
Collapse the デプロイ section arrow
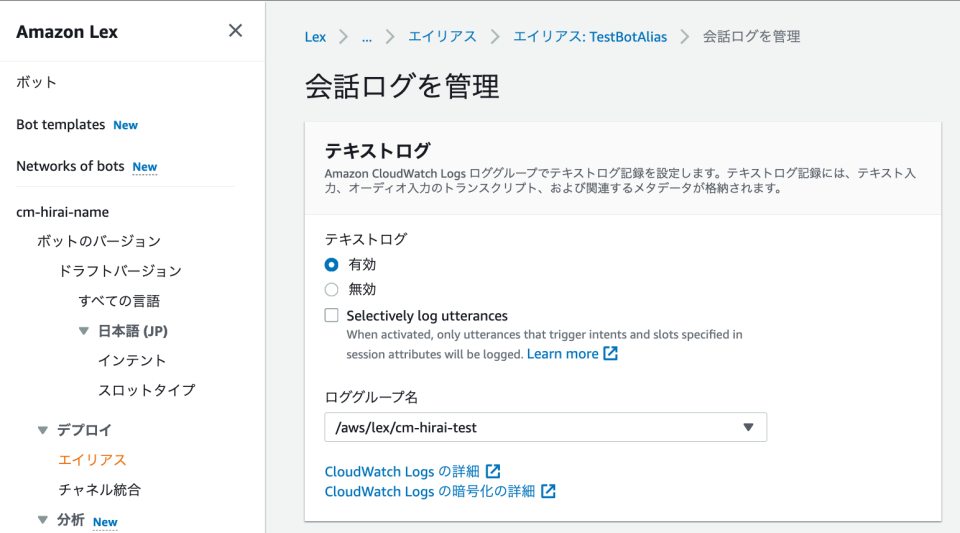point(42,430)
